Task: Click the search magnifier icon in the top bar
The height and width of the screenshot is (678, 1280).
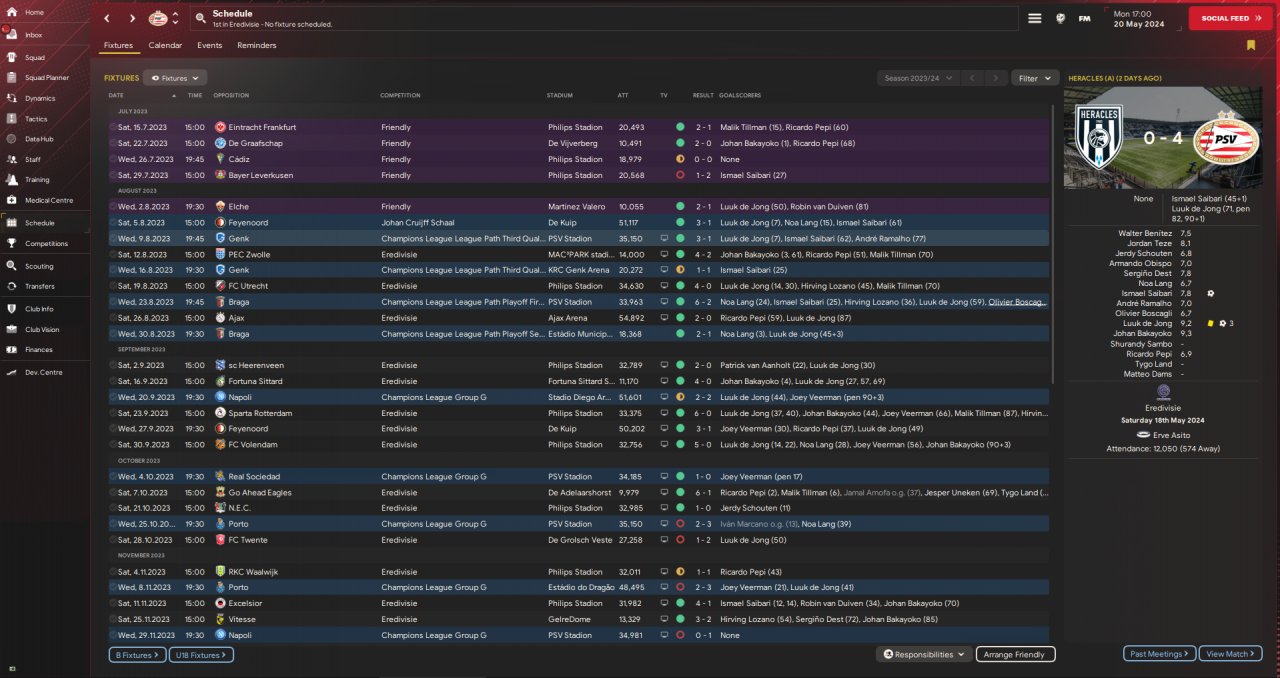Action: point(200,18)
